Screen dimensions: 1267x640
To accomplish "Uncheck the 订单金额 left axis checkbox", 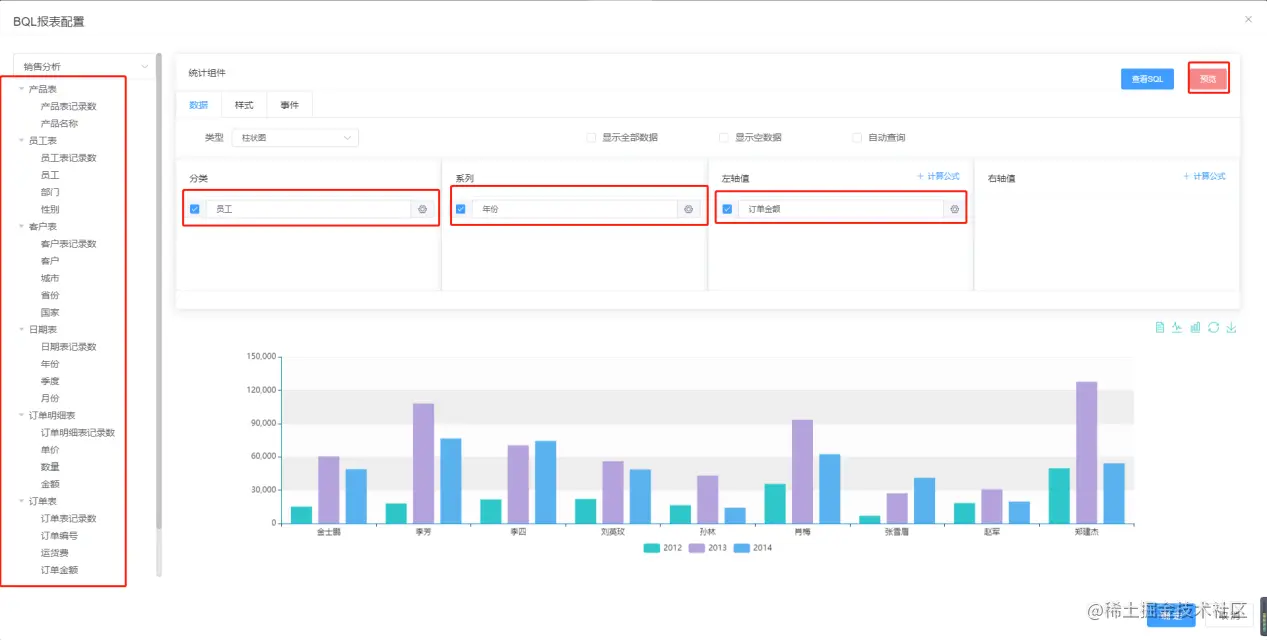I will [727, 209].
